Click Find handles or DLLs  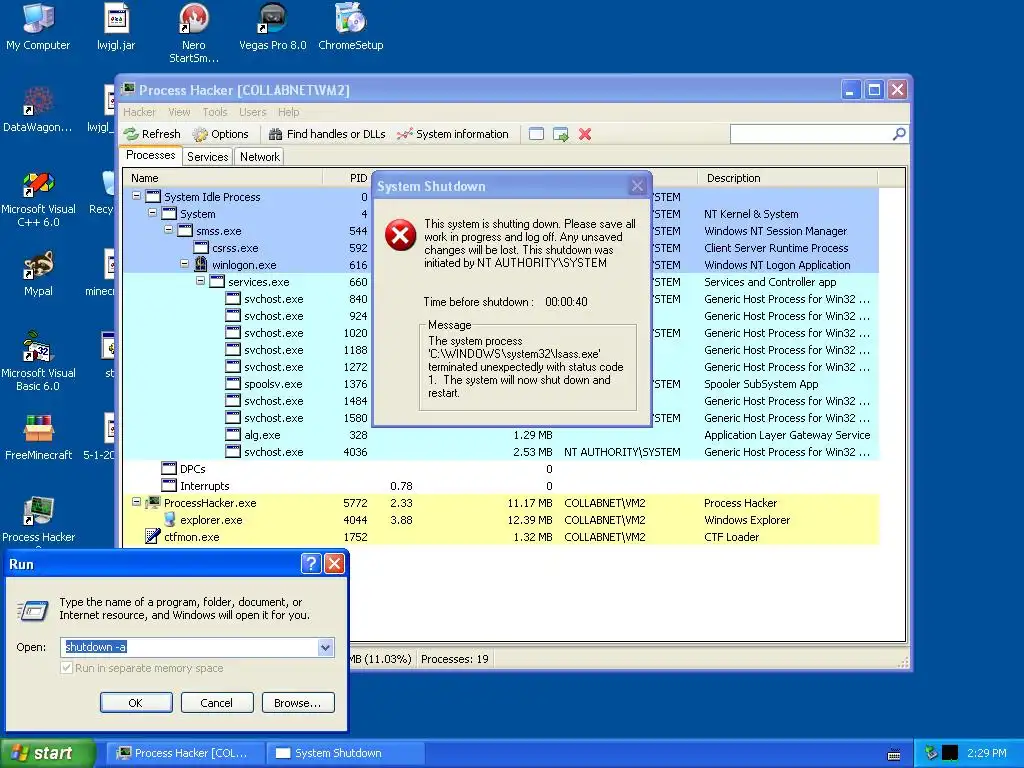(x=327, y=134)
